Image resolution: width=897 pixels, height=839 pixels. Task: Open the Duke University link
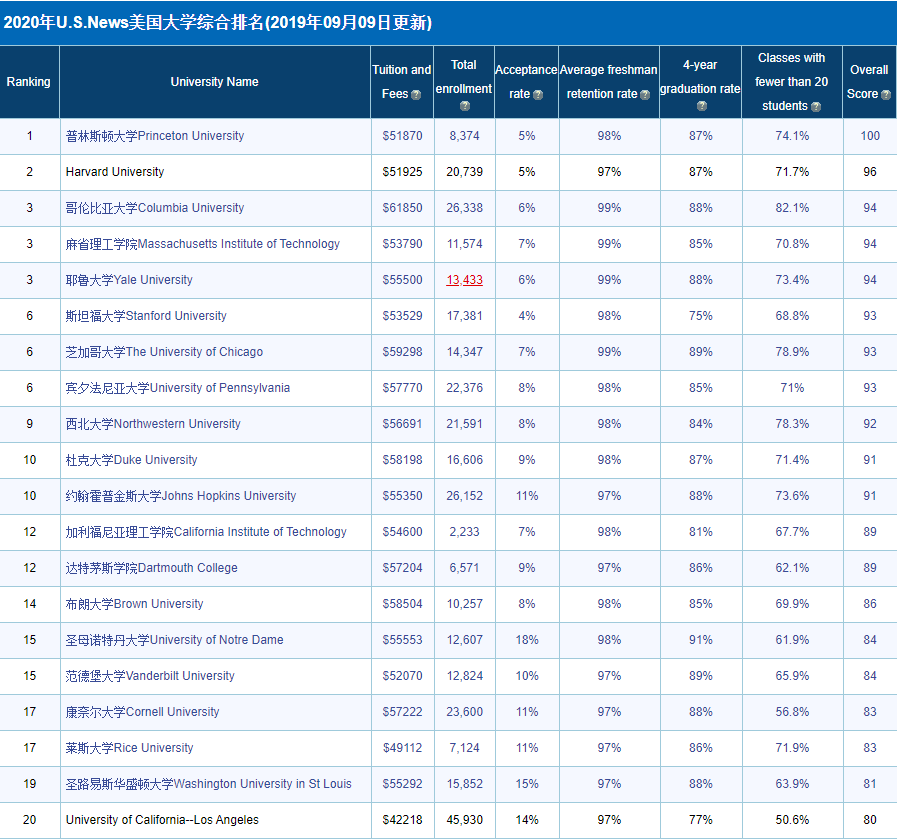[132, 460]
